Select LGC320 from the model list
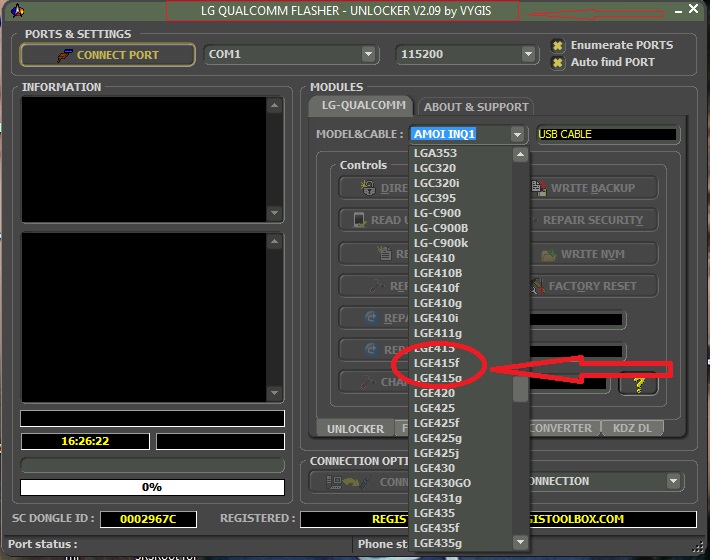The image size is (713, 560). coord(460,168)
